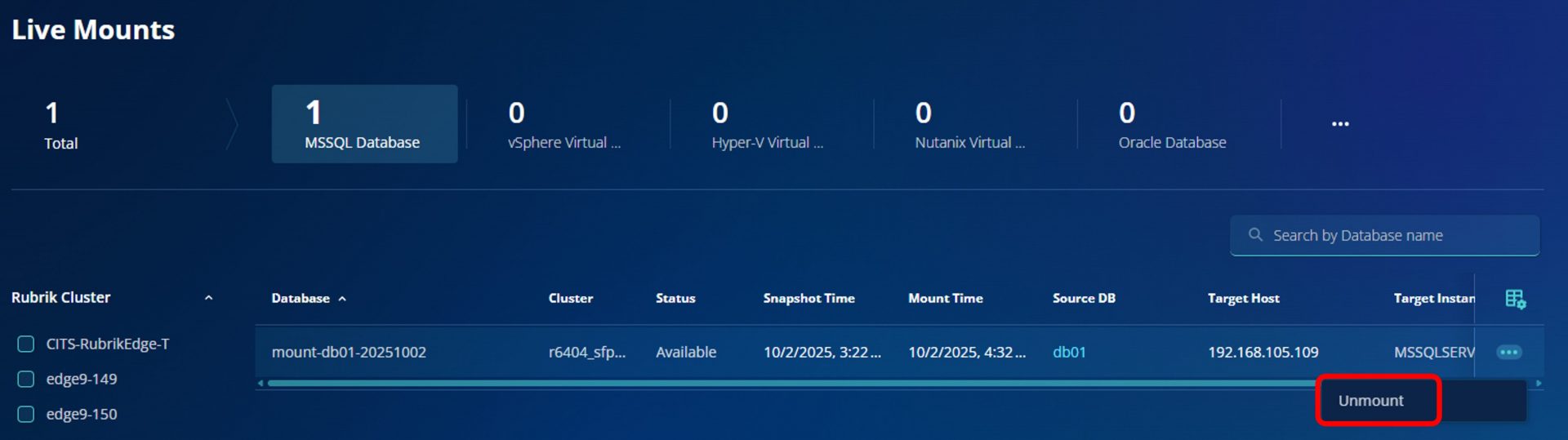Click horizontal scrollbar left arrow

point(261,383)
